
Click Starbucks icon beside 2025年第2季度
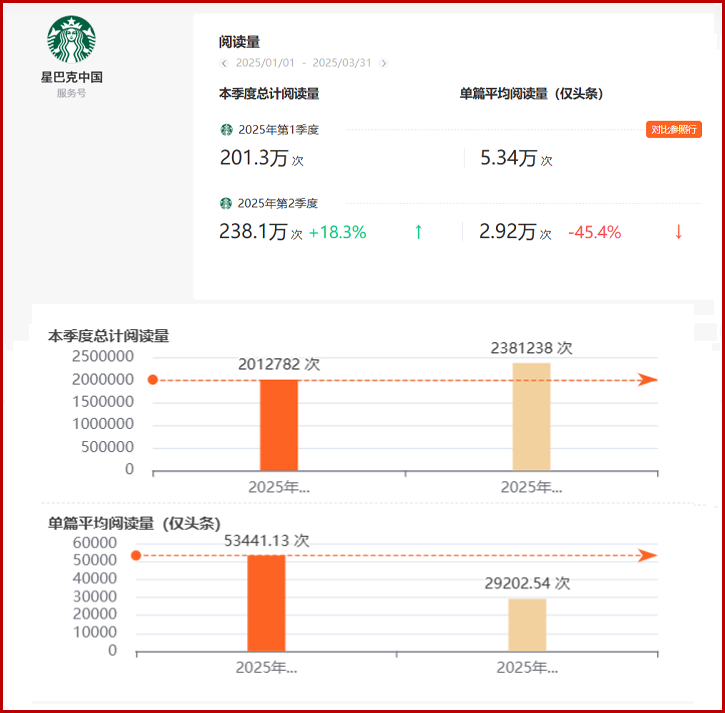coord(226,203)
